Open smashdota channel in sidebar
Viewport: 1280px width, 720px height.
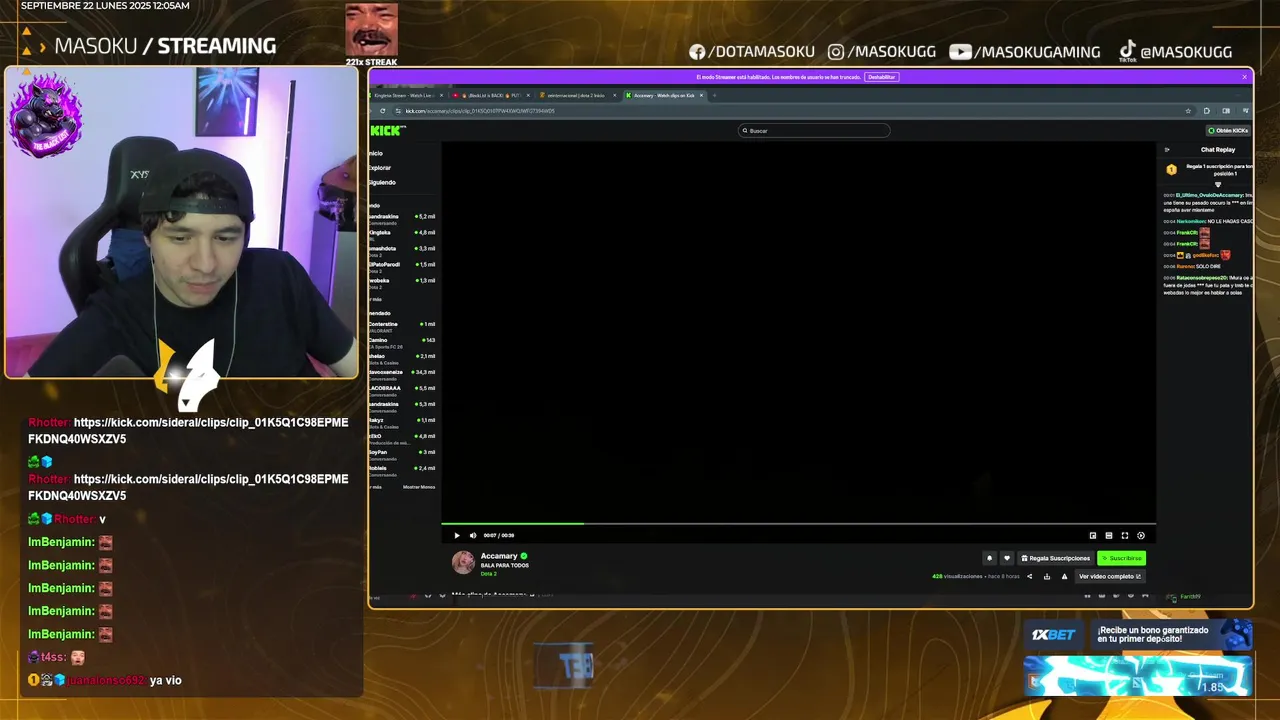(x=402, y=250)
